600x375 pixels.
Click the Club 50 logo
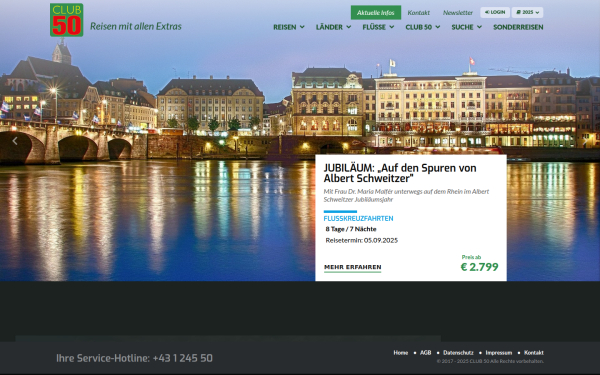[x=67, y=20]
